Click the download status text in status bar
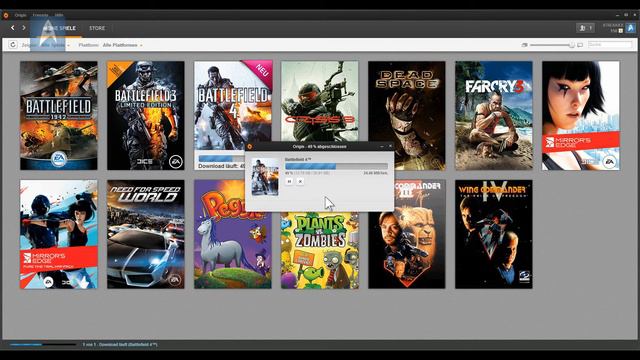This screenshot has height=360, width=640. pos(120,344)
